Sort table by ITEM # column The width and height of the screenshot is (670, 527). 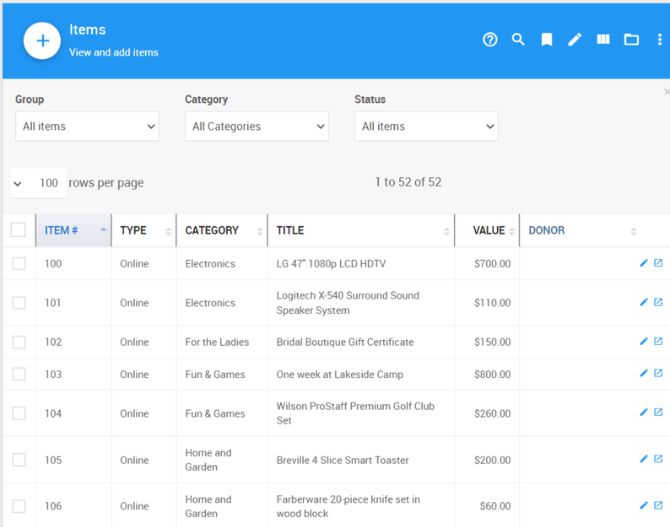(x=73, y=230)
